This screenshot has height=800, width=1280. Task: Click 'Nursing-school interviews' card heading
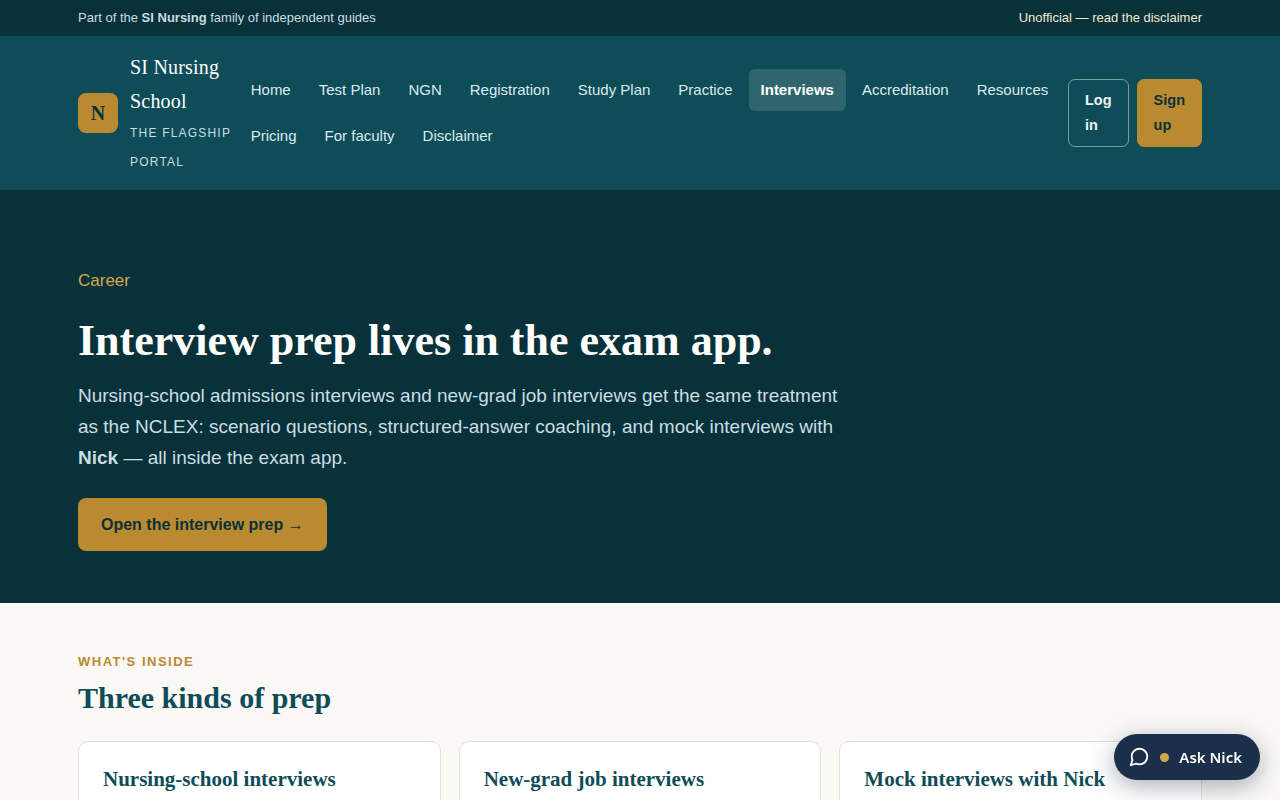pyautogui.click(x=219, y=779)
